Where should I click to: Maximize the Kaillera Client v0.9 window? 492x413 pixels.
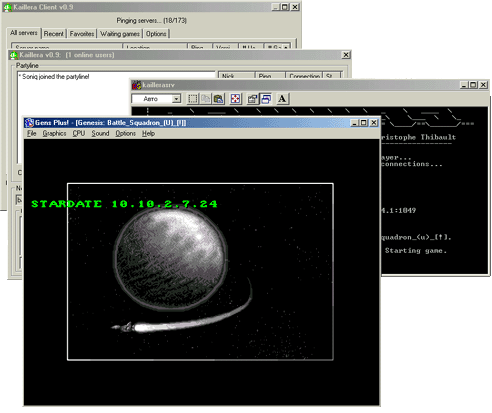click(285, 7)
